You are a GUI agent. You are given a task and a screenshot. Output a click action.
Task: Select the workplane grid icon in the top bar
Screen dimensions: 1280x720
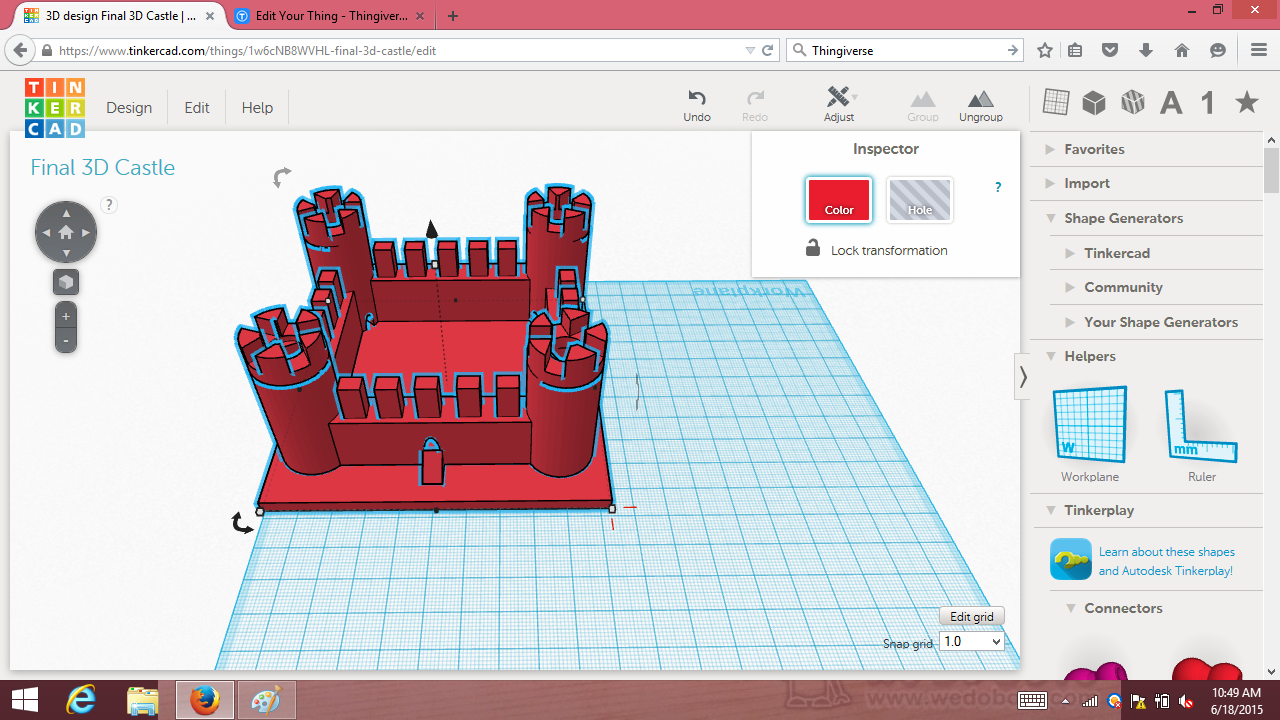click(x=1056, y=102)
